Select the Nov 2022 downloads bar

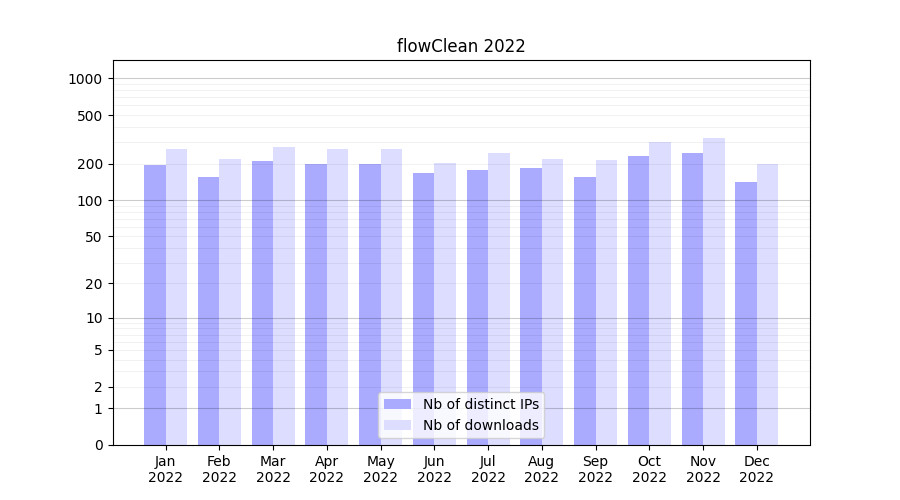[714, 291]
